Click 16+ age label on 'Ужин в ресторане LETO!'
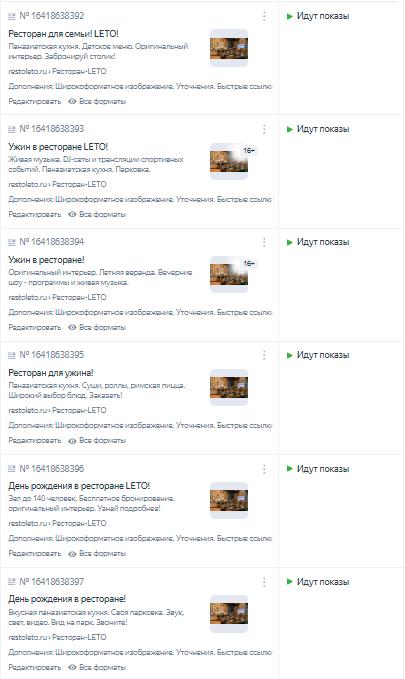The height and width of the screenshot is (679, 405). [249, 151]
